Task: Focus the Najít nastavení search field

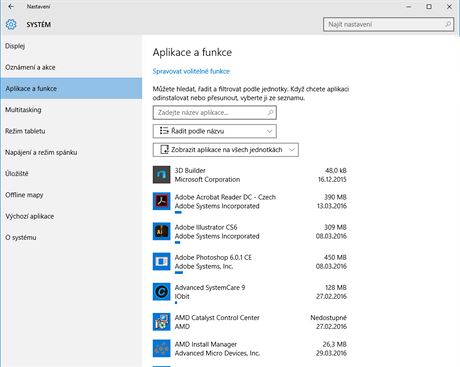Action: pos(388,24)
